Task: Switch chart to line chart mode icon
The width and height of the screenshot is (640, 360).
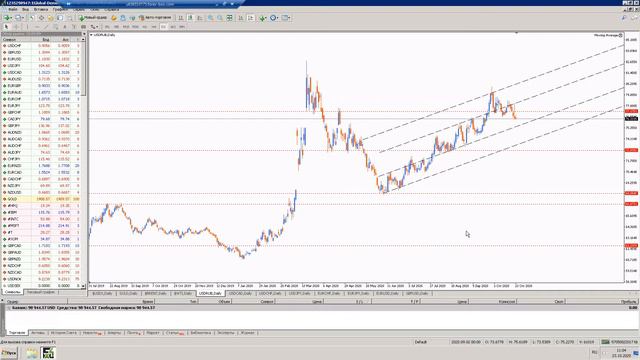Action: pyautogui.click(x=200, y=18)
